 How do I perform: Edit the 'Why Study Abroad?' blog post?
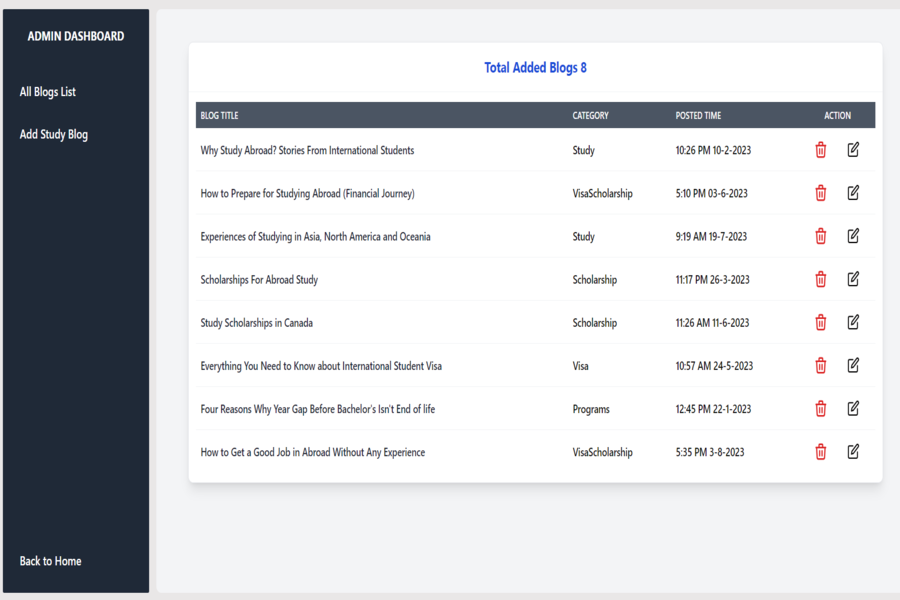click(853, 150)
